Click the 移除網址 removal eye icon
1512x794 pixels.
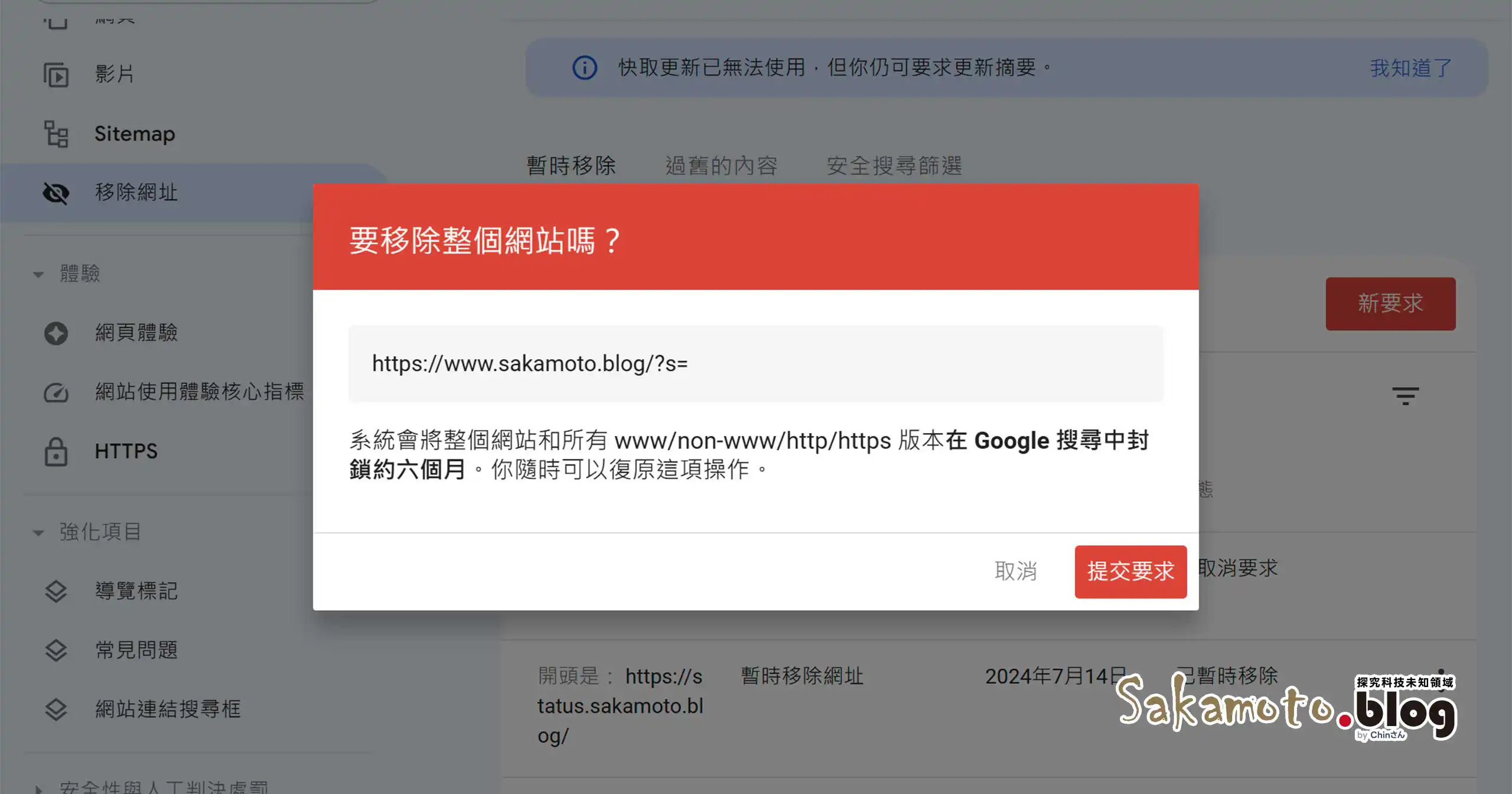[57, 193]
